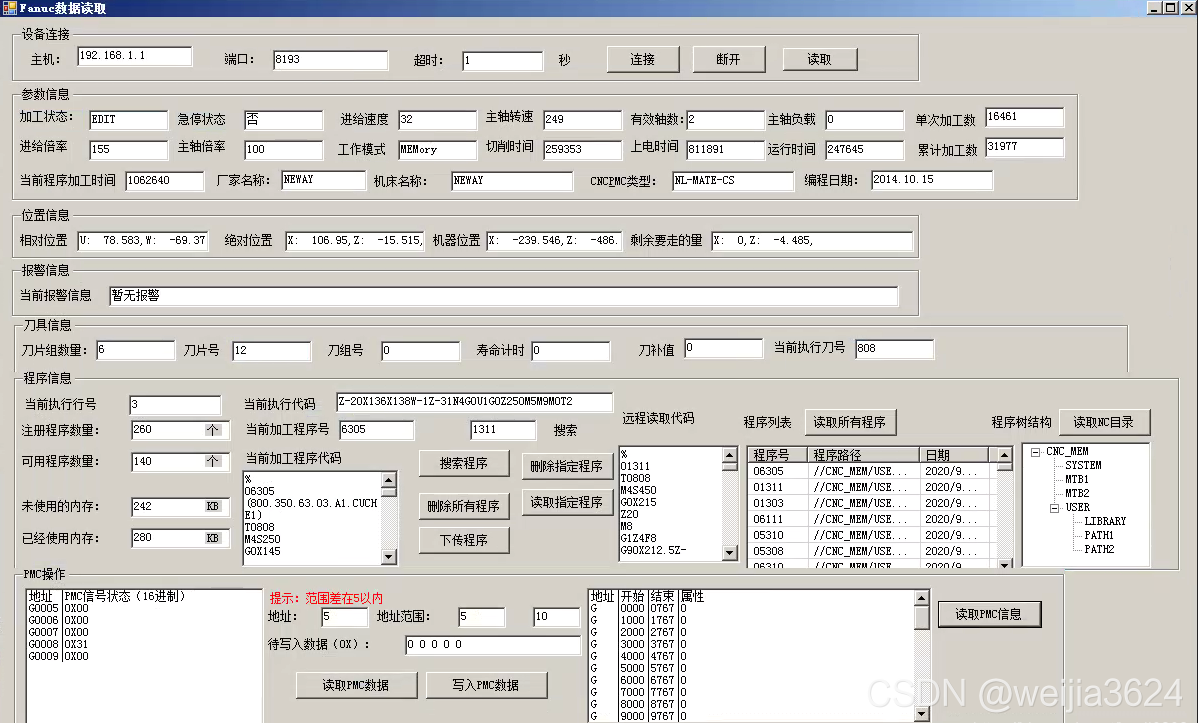The height and width of the screenshot is (723, 1198).
Task: Click the 工作模式 field showing MEMory
Action: point(437,150)
